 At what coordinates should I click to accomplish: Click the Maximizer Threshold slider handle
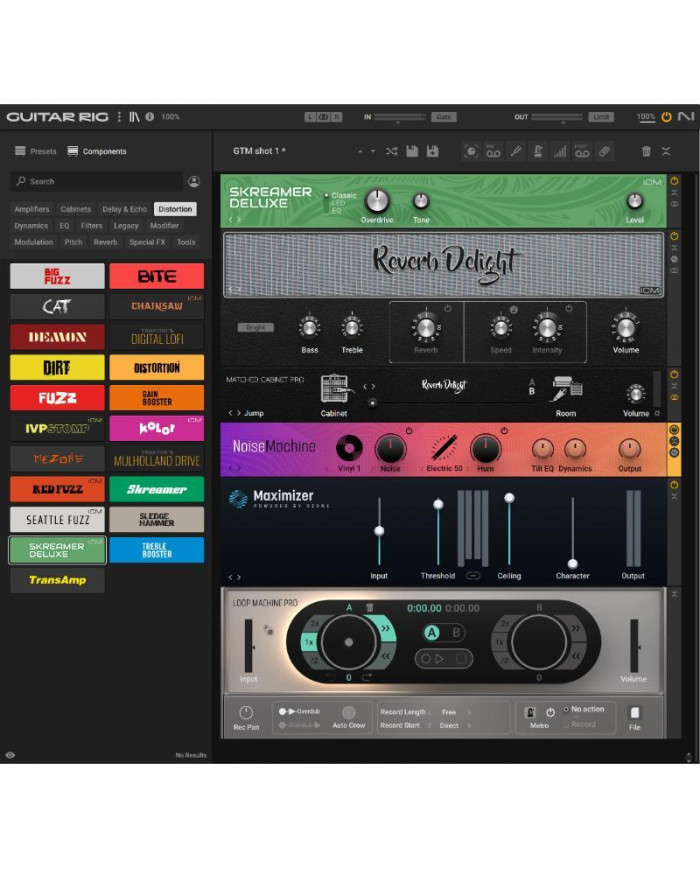438,504
